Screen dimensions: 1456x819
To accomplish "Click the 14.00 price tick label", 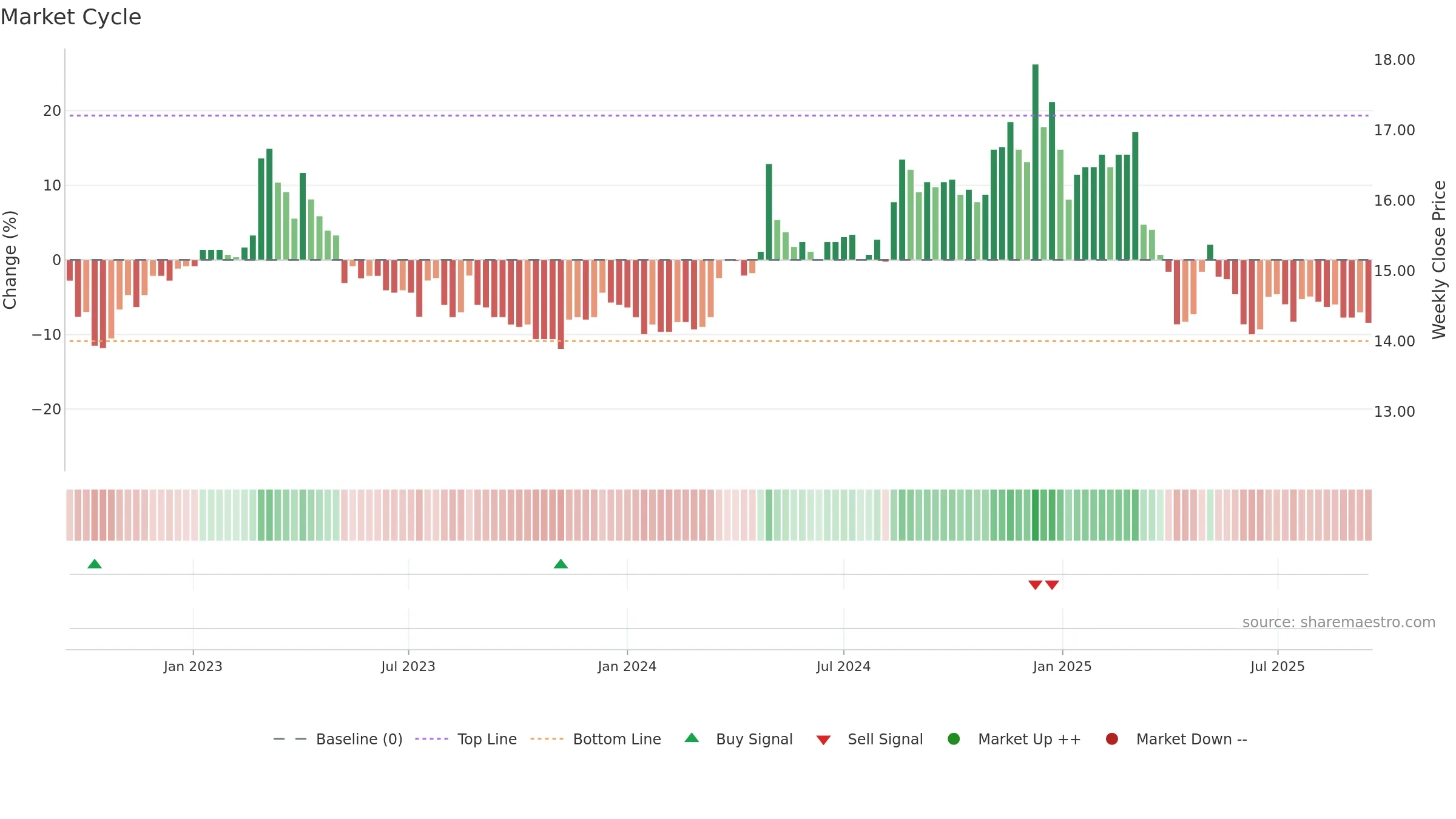I will tap(1394, 342).
